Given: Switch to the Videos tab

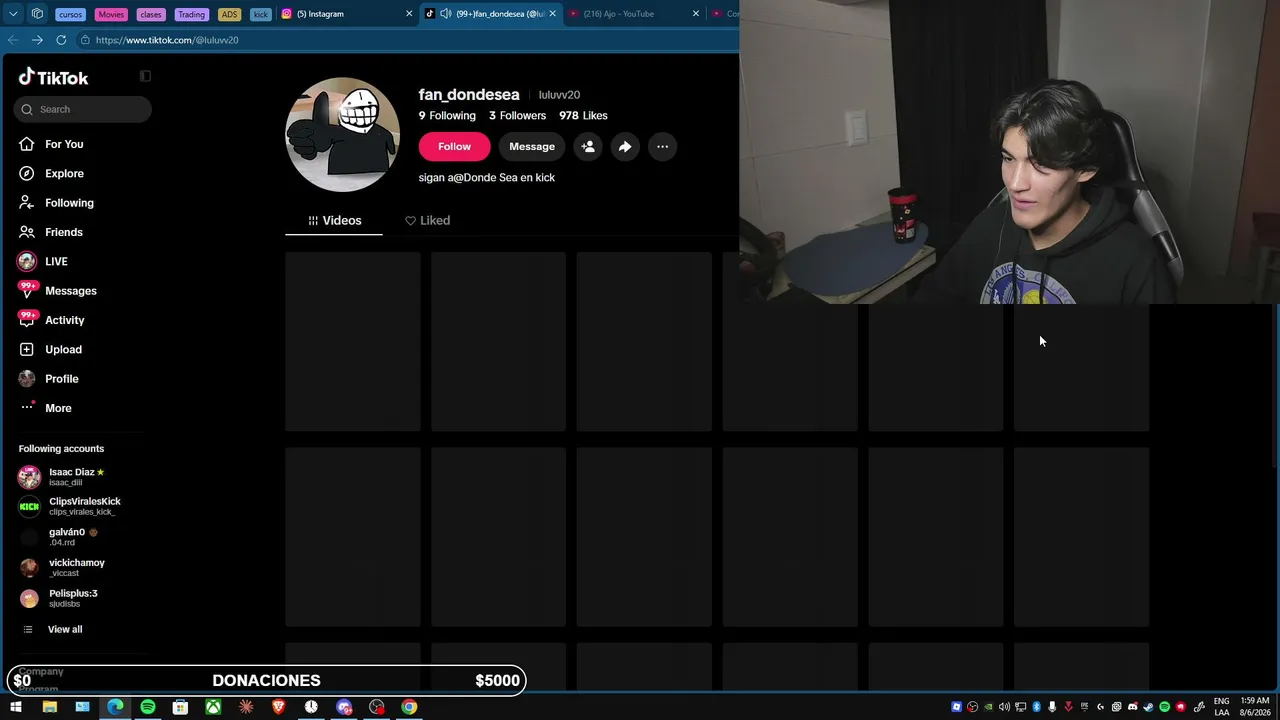Looking at the screenshot, I should 334,220.
